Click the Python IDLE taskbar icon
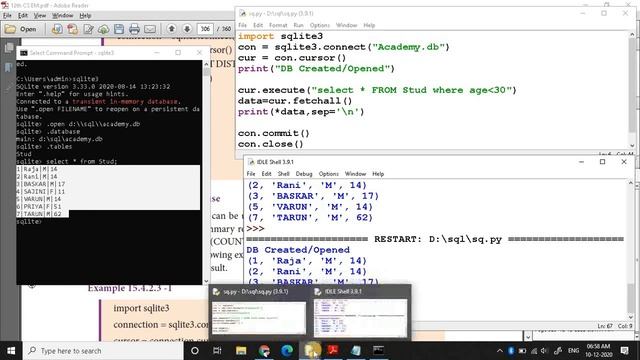640x360 pixels. click(x=311, y=351)
